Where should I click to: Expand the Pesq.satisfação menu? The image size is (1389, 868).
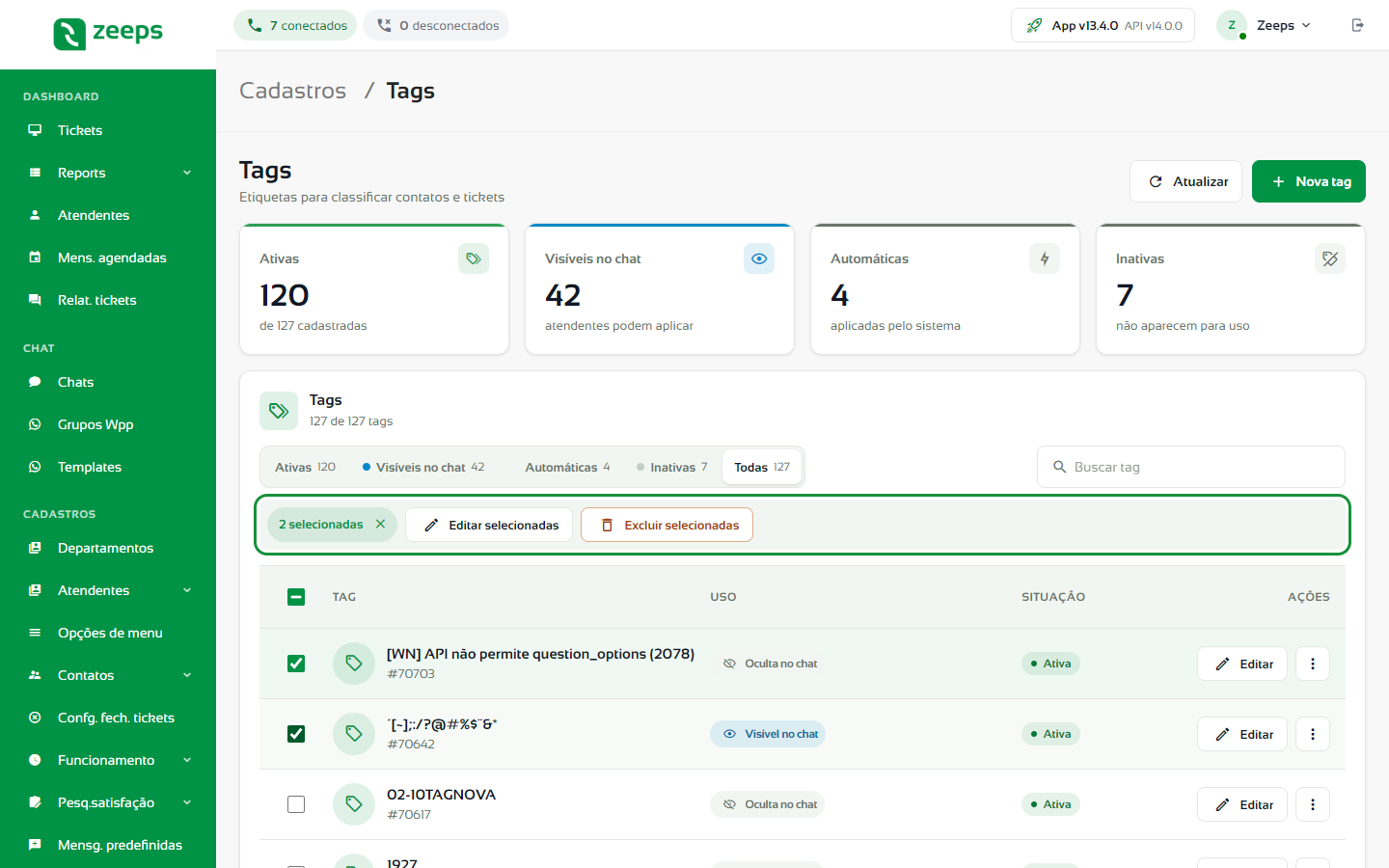point(108,802)
